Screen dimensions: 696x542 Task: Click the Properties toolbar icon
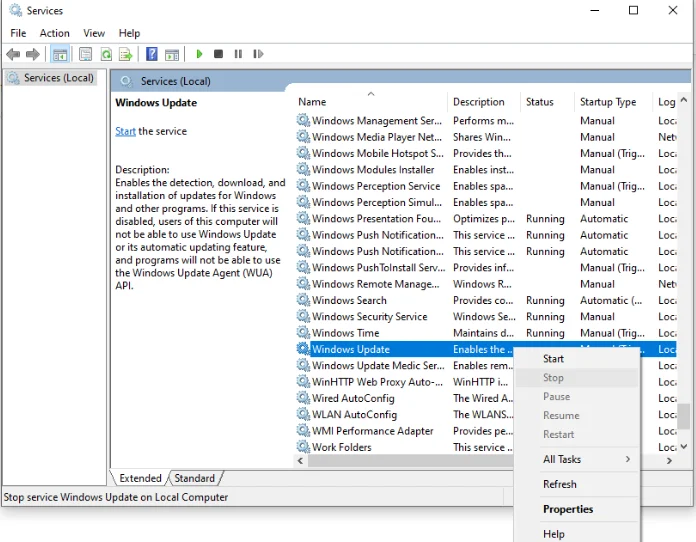[x=85, y=54]
